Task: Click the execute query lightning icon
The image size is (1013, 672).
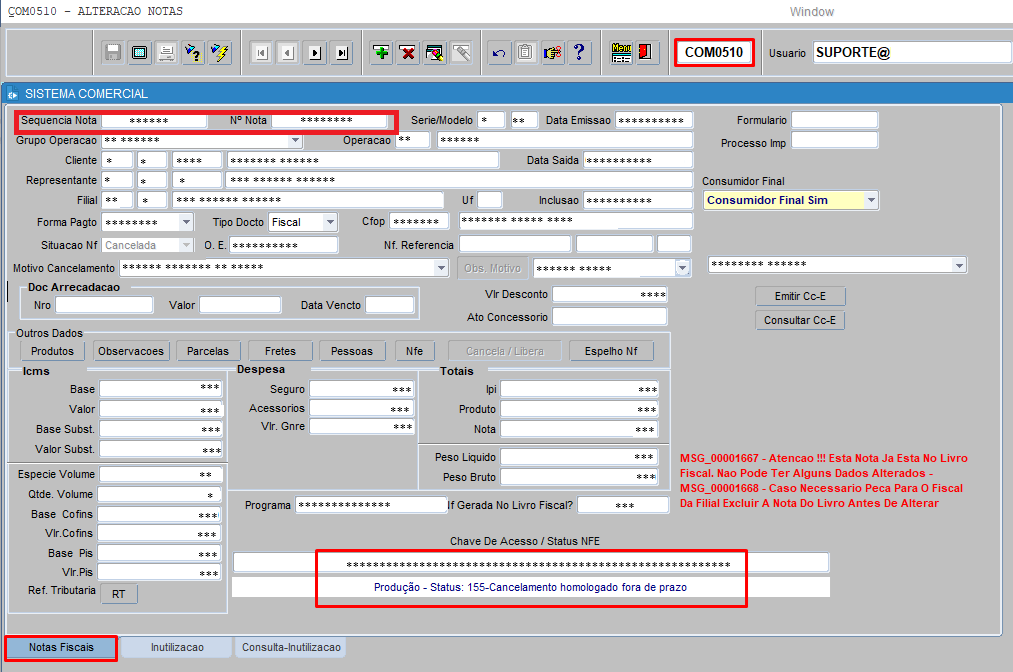Action: (x=219, y=53)
